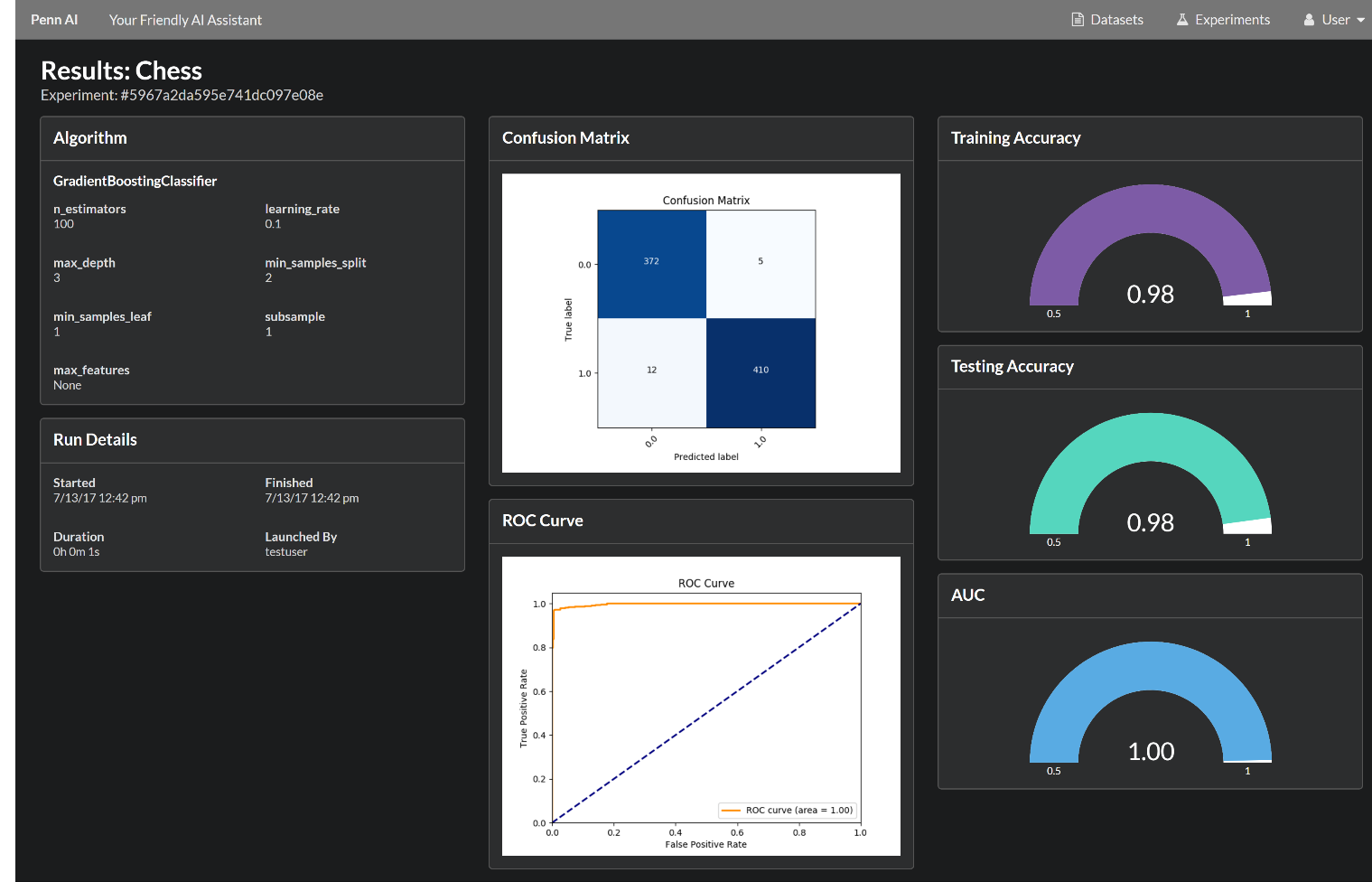Click the Experiments flask icon
Viewport: 1372px width, 882px height.
tap(1182, 20)
